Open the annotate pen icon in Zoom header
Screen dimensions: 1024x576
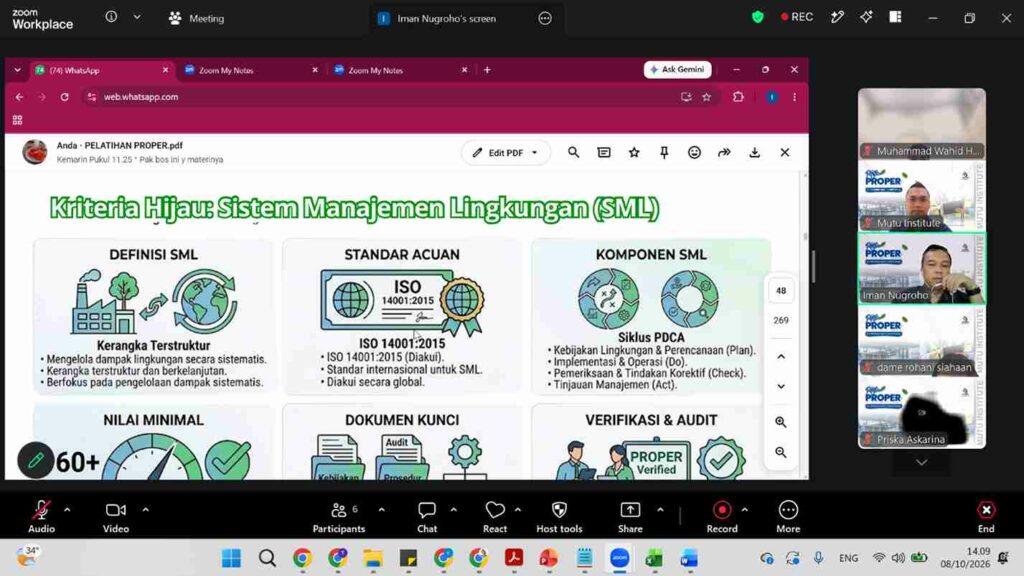coord(837,17)
